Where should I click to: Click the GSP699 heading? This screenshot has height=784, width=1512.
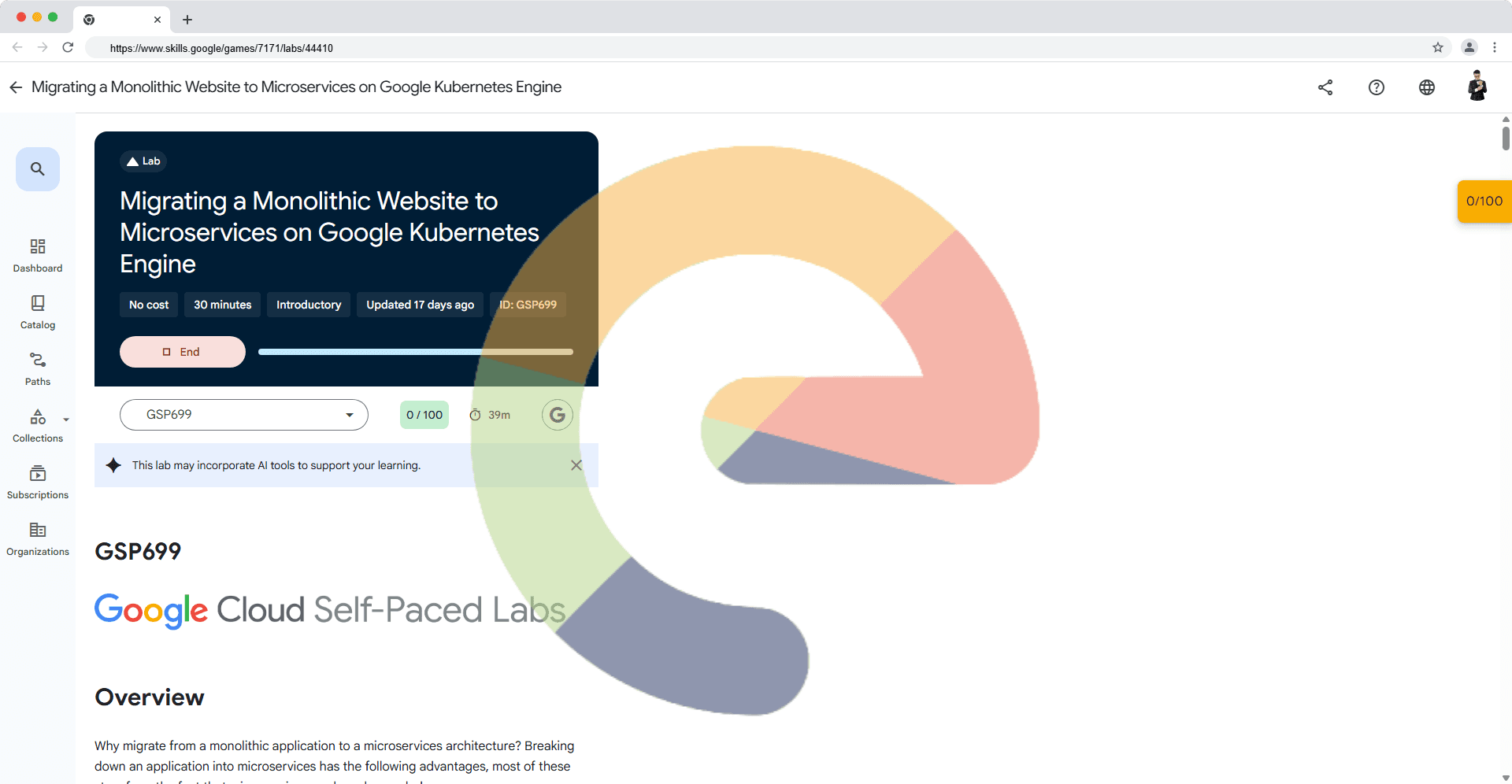138,551
